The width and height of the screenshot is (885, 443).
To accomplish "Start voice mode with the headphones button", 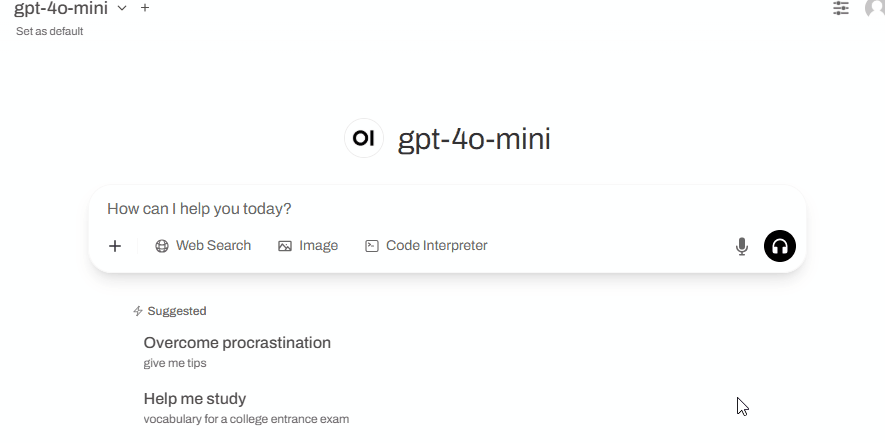I will pyautogui.click(x=779, y=246).
